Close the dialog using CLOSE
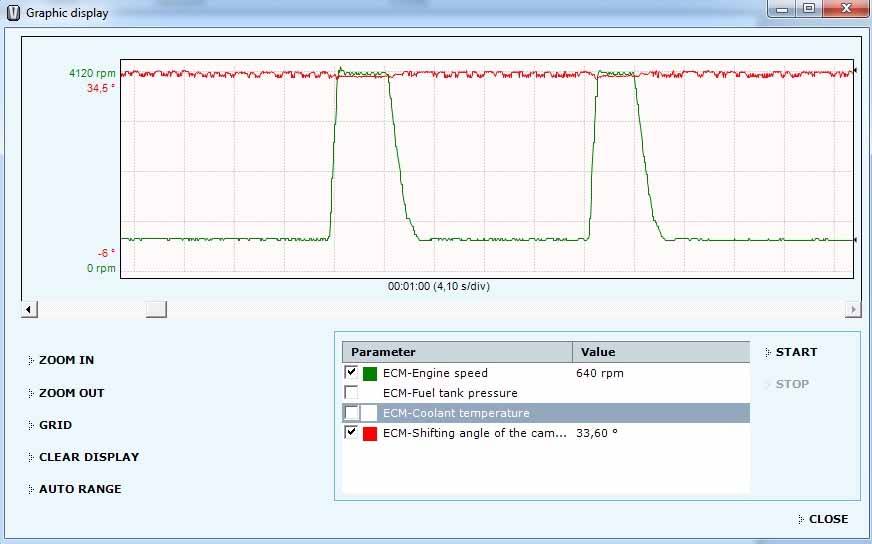Image resolution: width=872 pixels, height=544 pixels. pos(828,519)
